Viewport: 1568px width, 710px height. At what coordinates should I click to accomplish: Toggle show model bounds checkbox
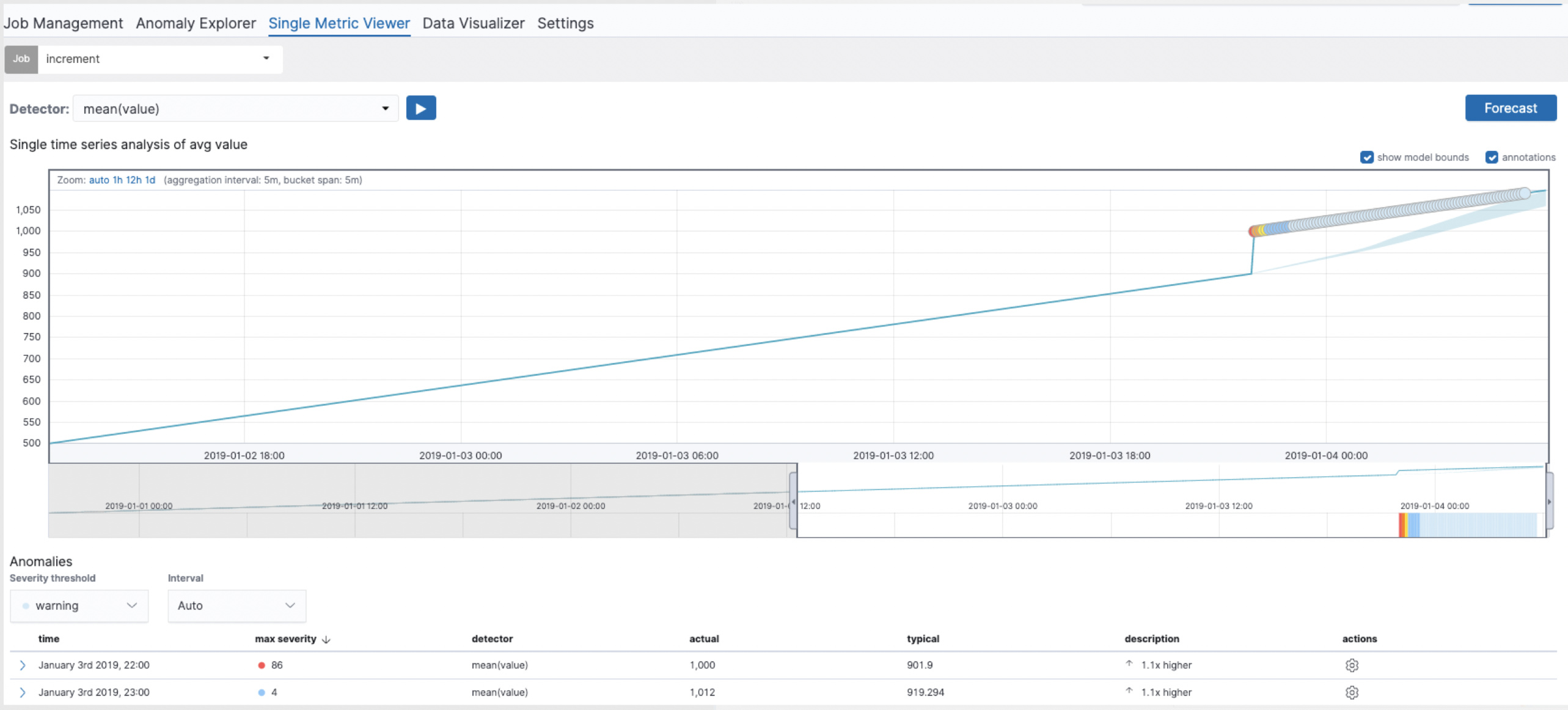(x=1367, y=157)
